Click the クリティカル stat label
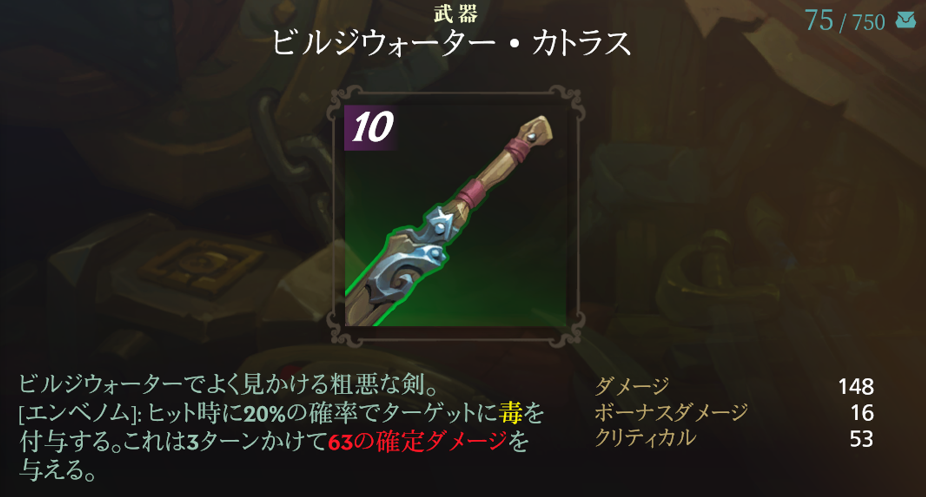 tap(645, 438)
